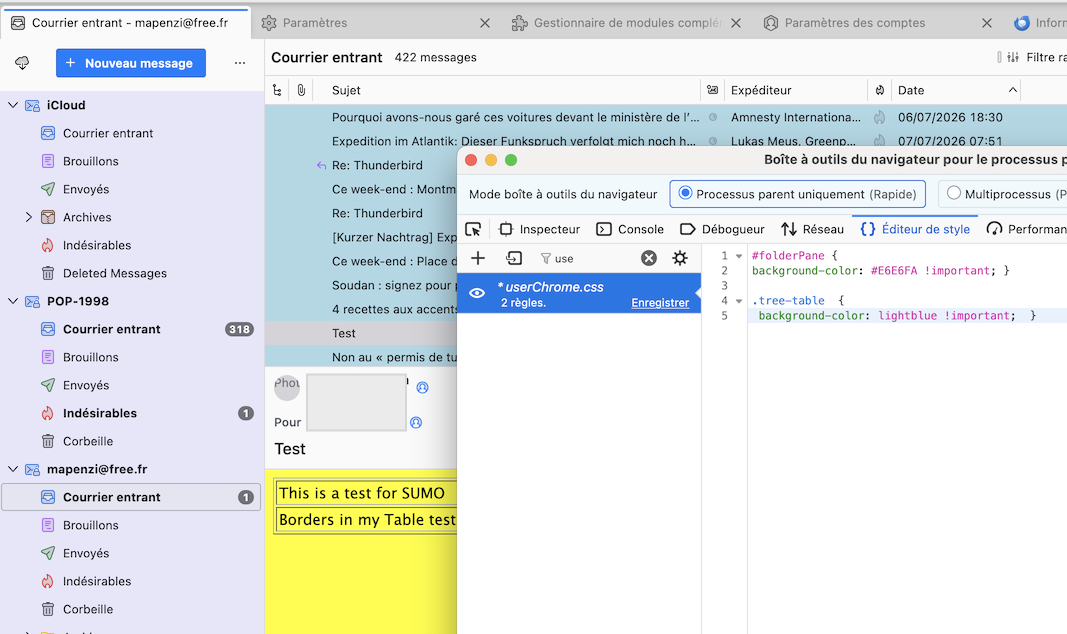
Task: Clear the style sheet filter field
Action: [649, 258]
